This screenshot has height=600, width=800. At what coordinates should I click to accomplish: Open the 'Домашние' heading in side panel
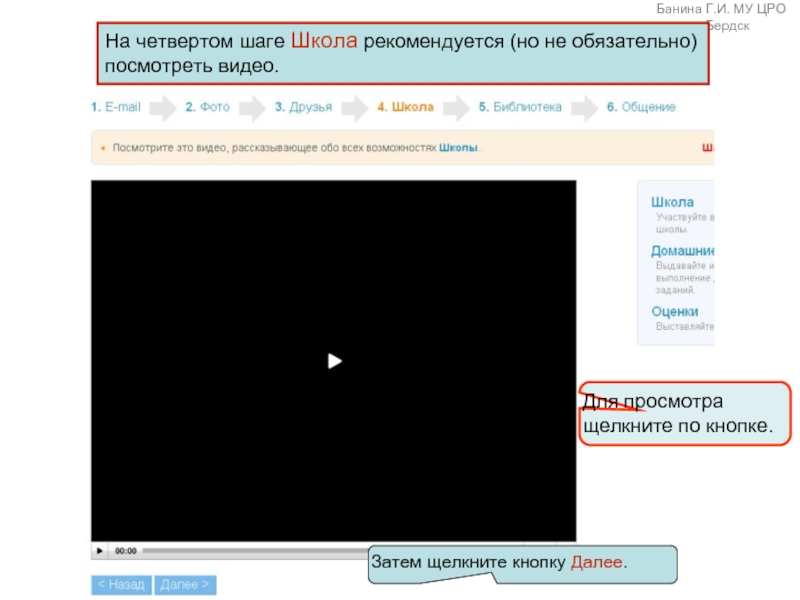683,251
